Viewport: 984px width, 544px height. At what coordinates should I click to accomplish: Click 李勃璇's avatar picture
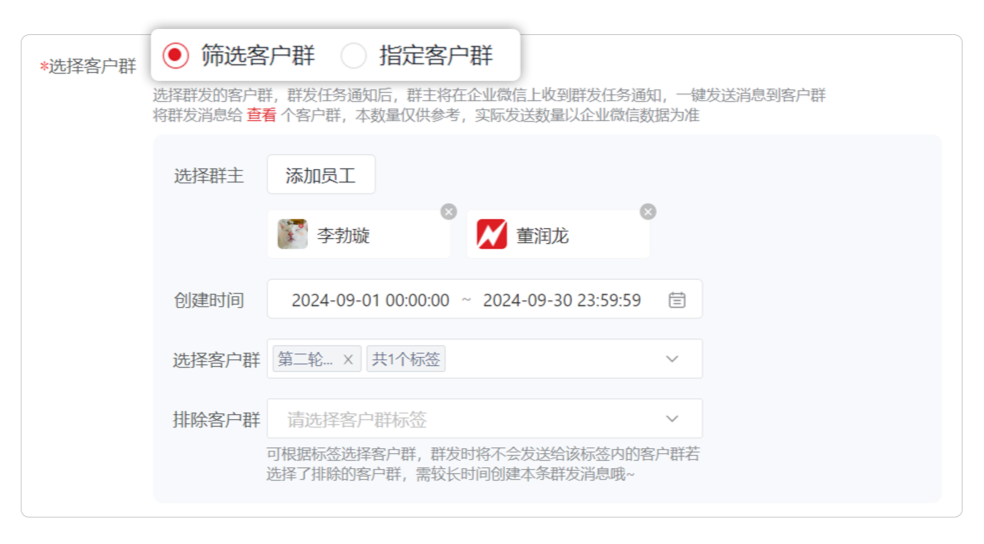pyautogui.click(x=293, y=235)
